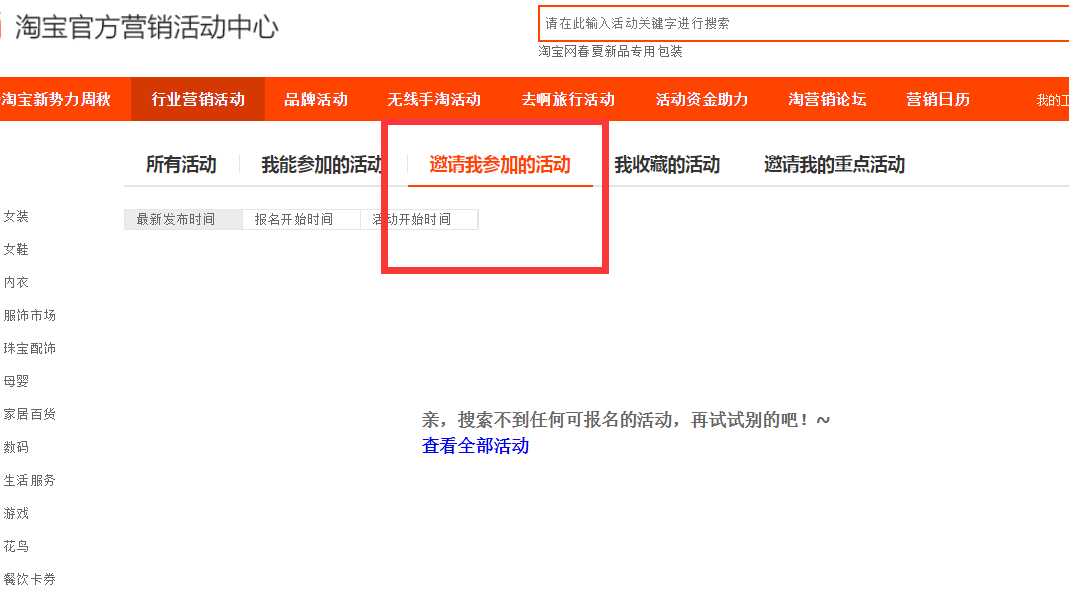The width and height of the screenshot is (1069, 611).
Task: Open the 行业营销活动 nav item
Action: (198, 100)
